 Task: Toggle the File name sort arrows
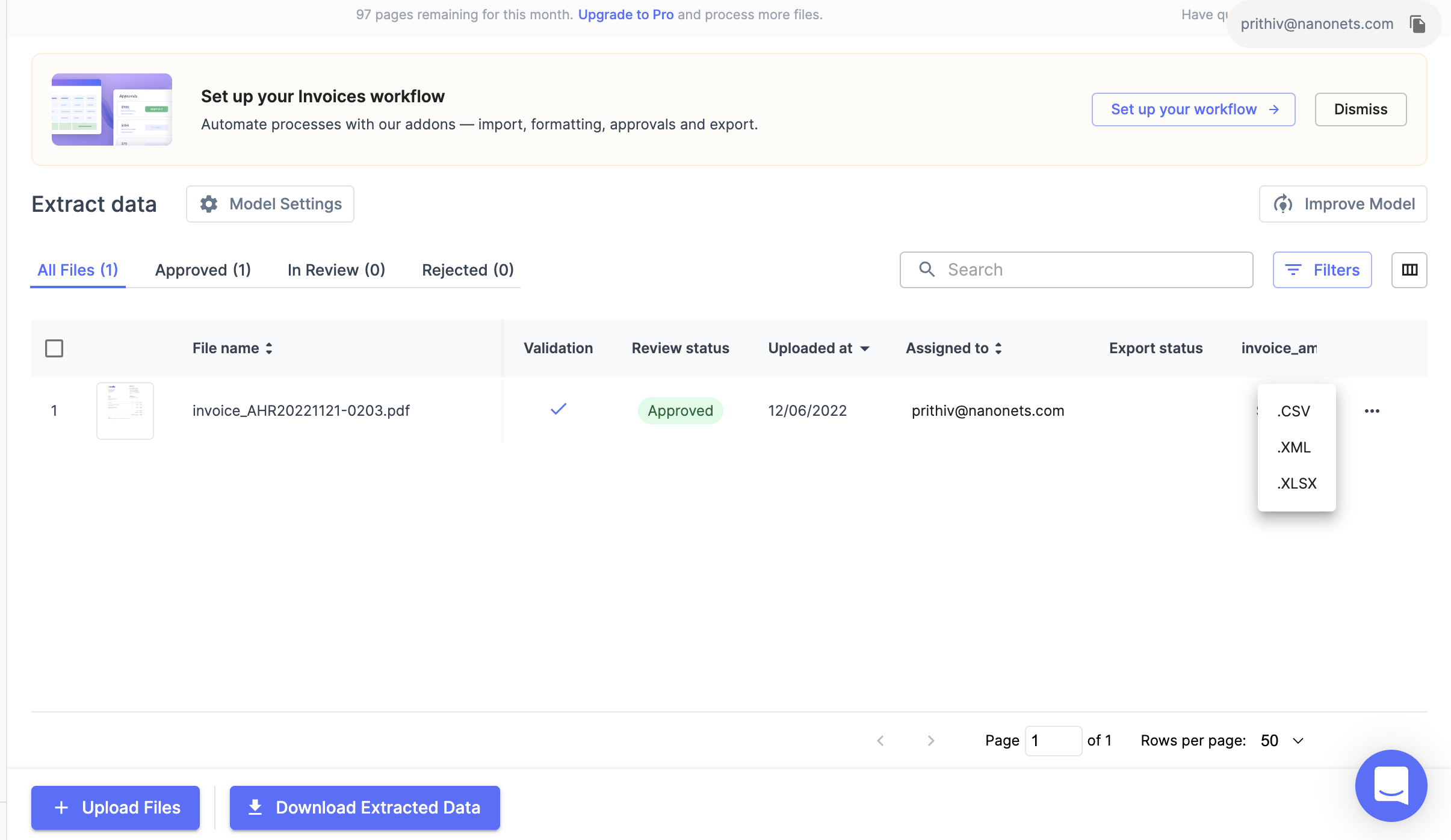(268, 348)
